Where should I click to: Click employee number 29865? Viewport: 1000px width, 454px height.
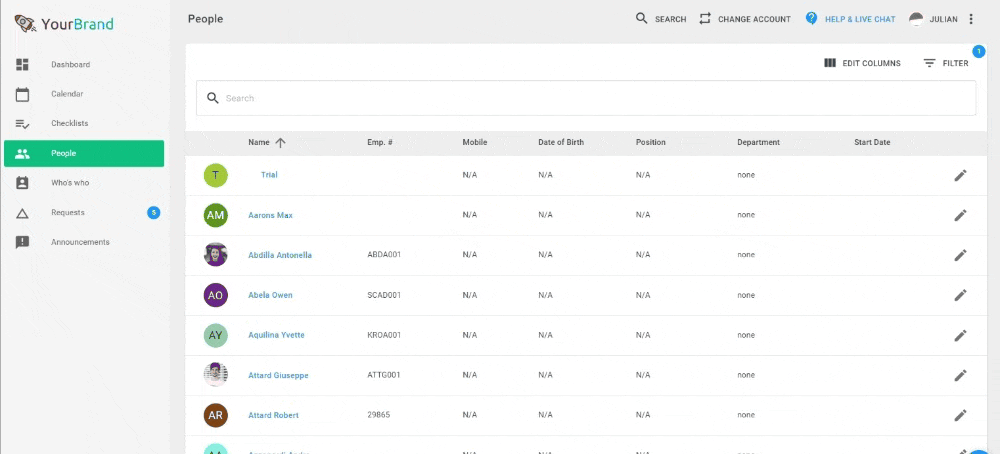click(x=379, y=415)
